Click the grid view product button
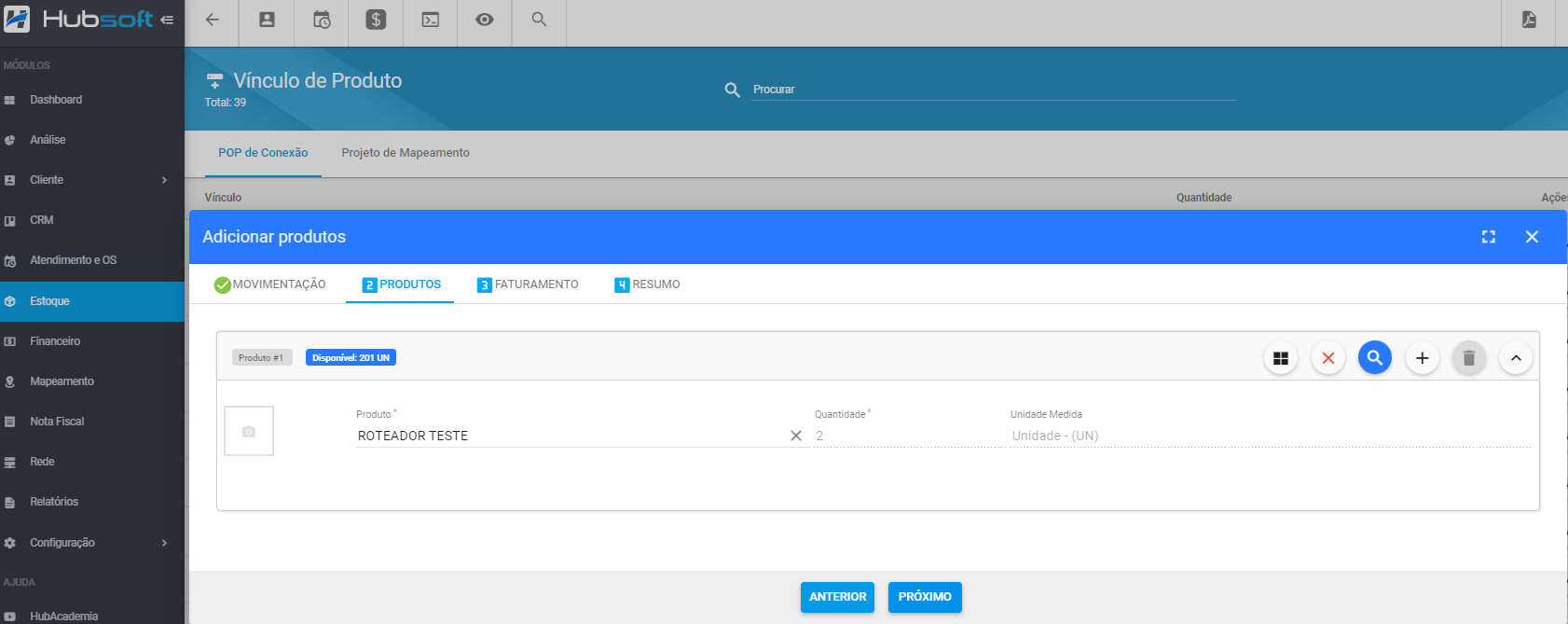The image size is (1568, 624). pos(1281,358)
